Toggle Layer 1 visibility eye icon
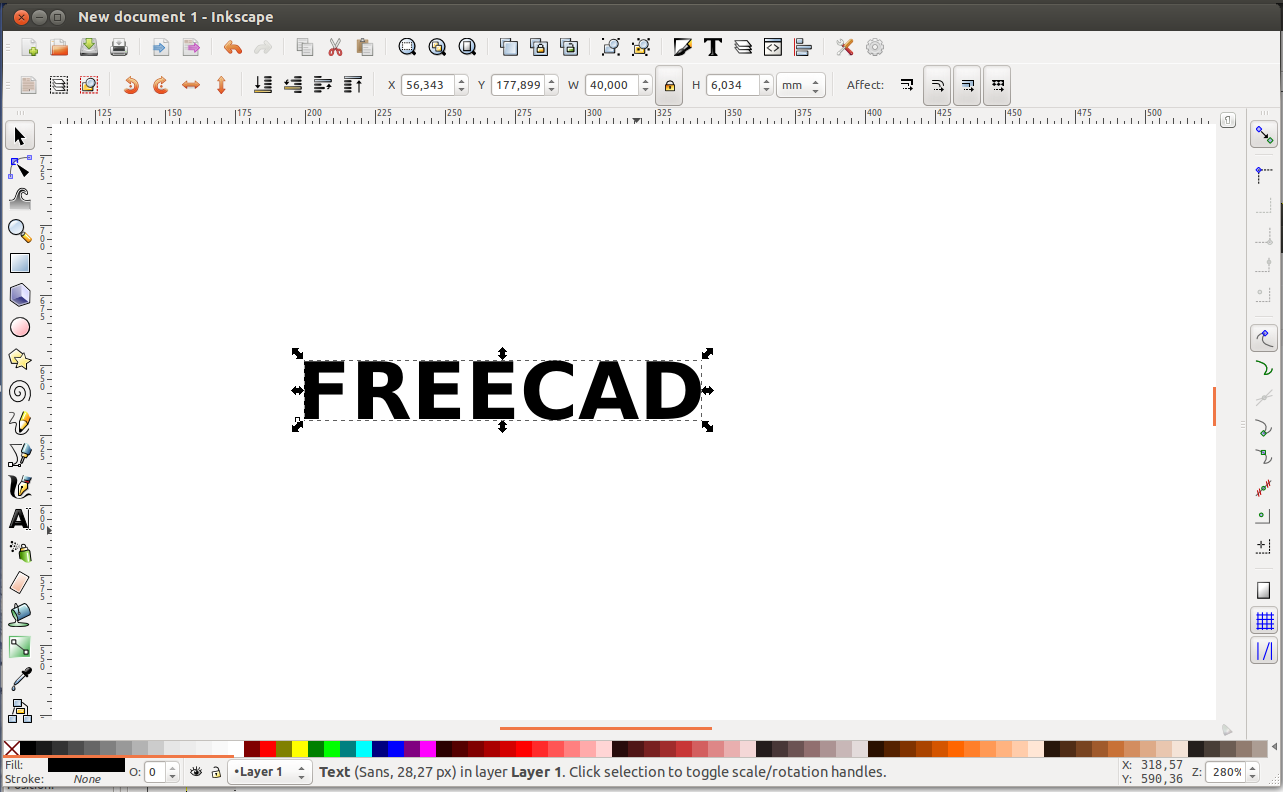The width and height of the screenshot is (1283, 792). (196, 772)
